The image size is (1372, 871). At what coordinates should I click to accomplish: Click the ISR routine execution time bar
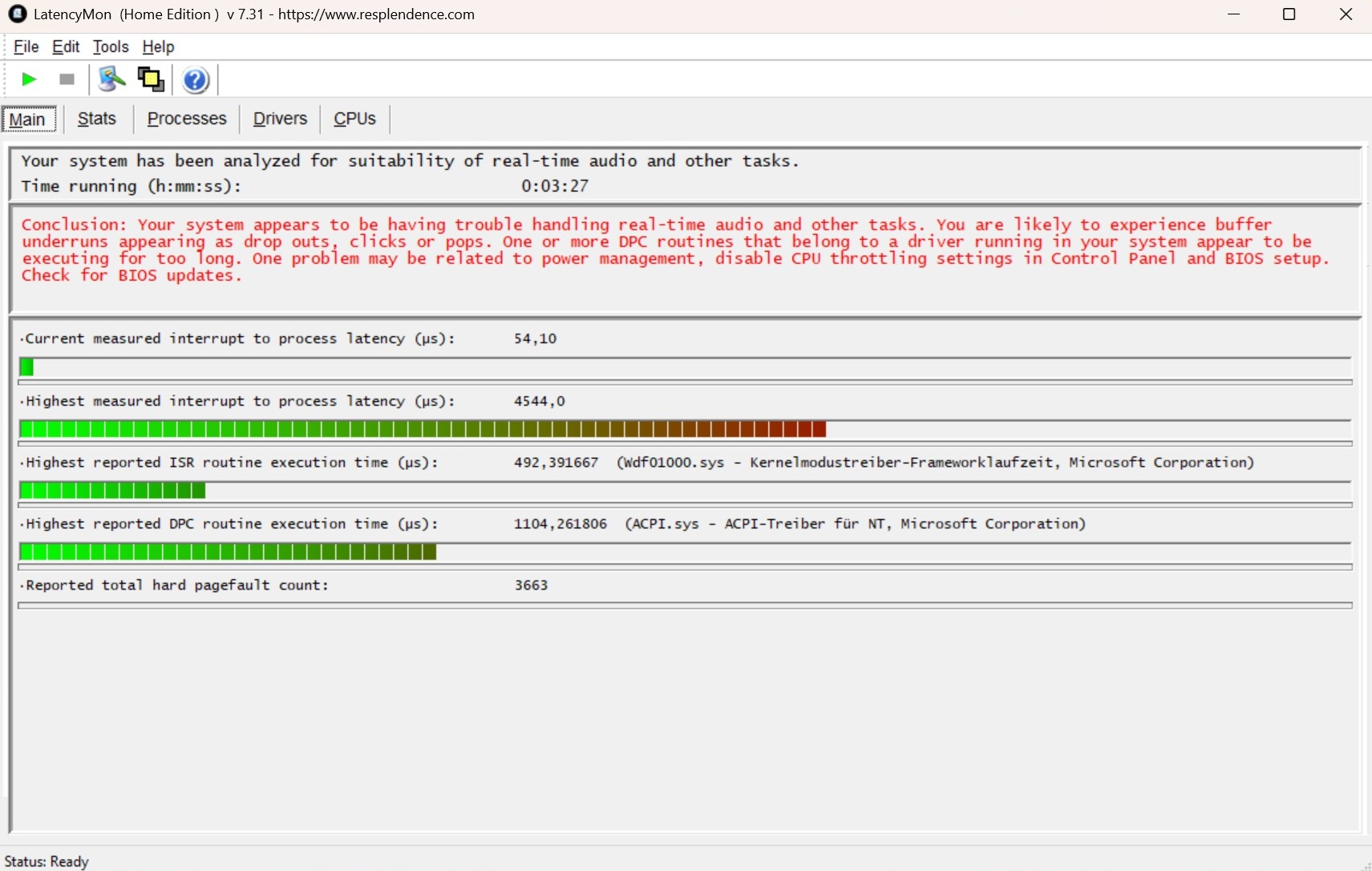point(112,490)
